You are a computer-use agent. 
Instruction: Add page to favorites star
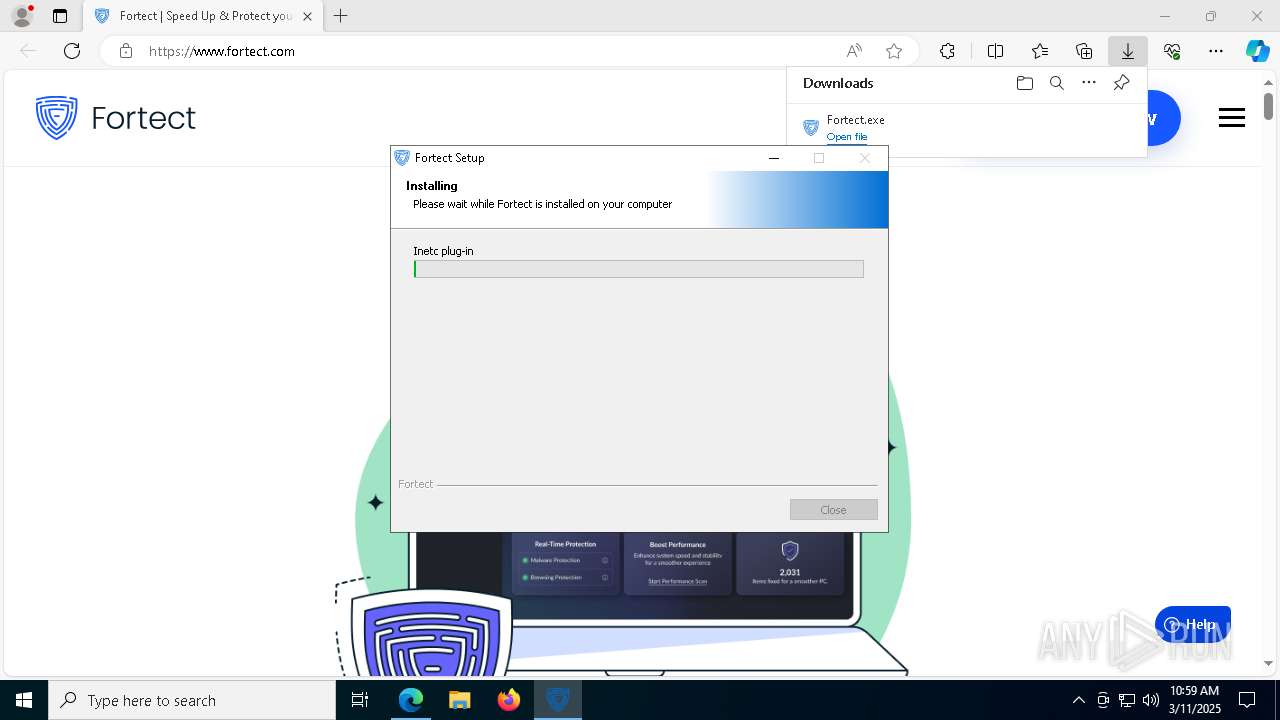click(894, 51)
